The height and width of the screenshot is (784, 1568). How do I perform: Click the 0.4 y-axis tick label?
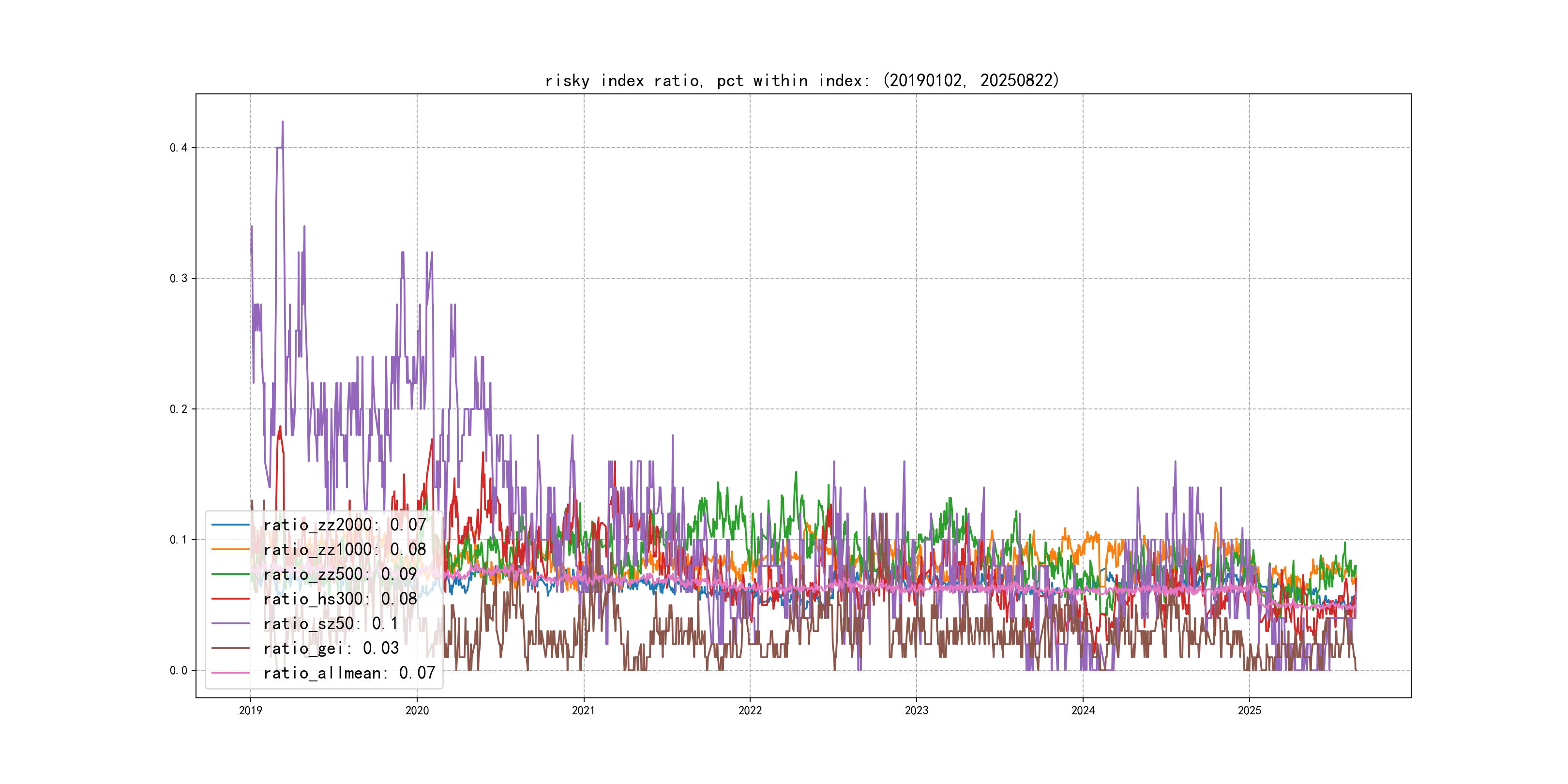[x=179, y=148]
